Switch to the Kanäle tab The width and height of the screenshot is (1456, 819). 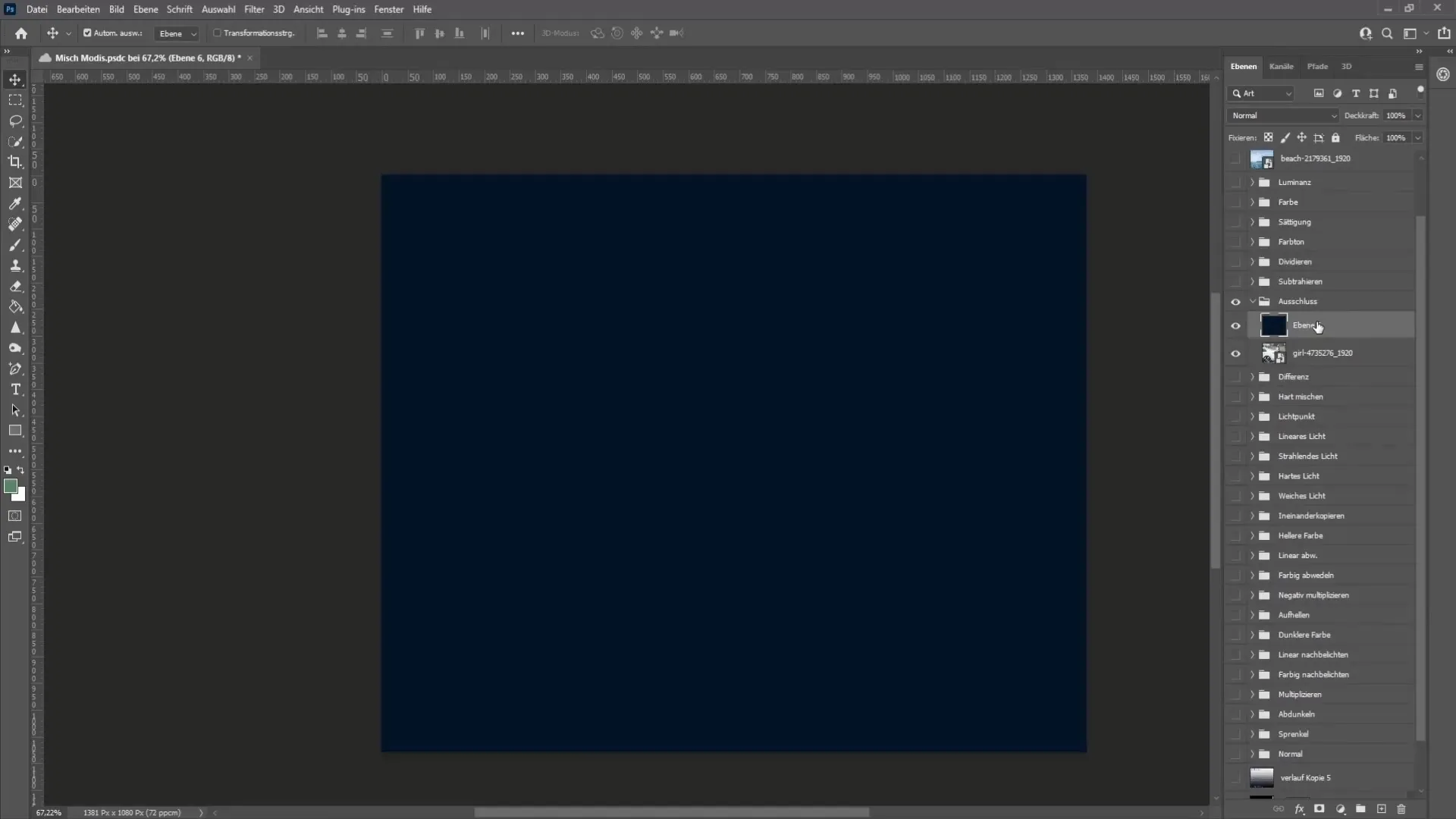tap(1281, 65)
